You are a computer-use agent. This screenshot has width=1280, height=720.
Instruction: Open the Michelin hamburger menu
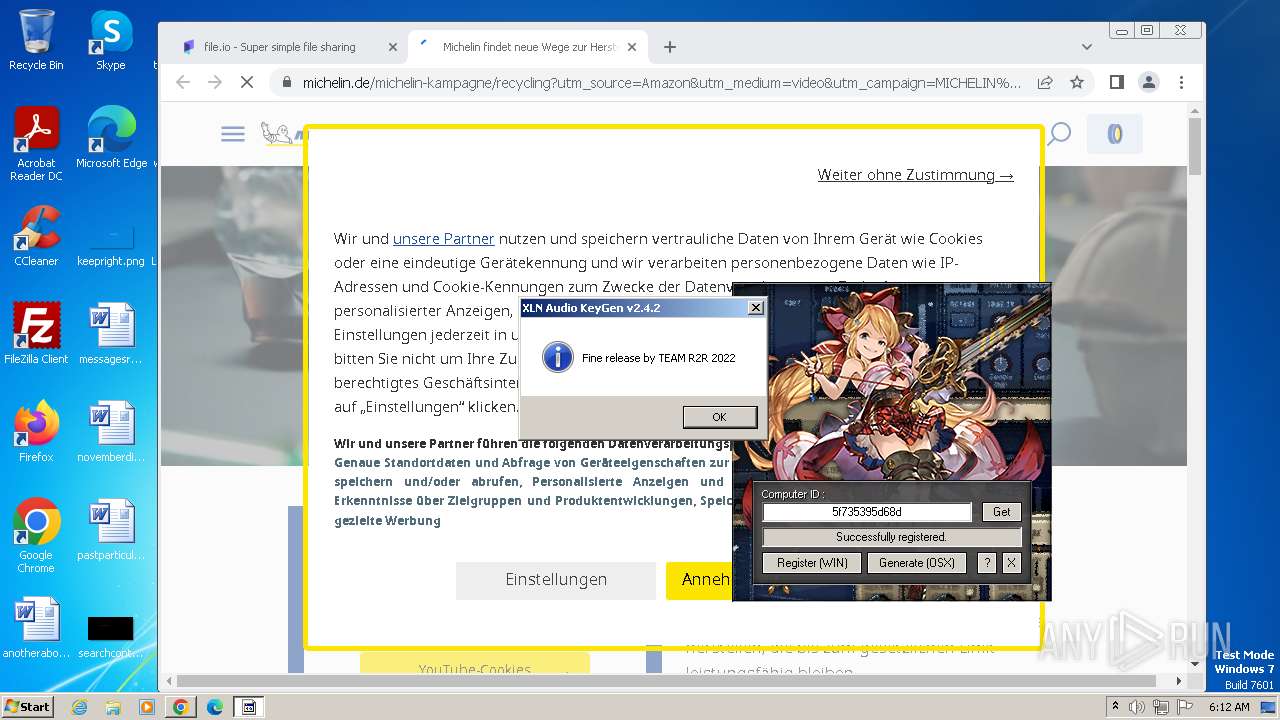point(233,134)
